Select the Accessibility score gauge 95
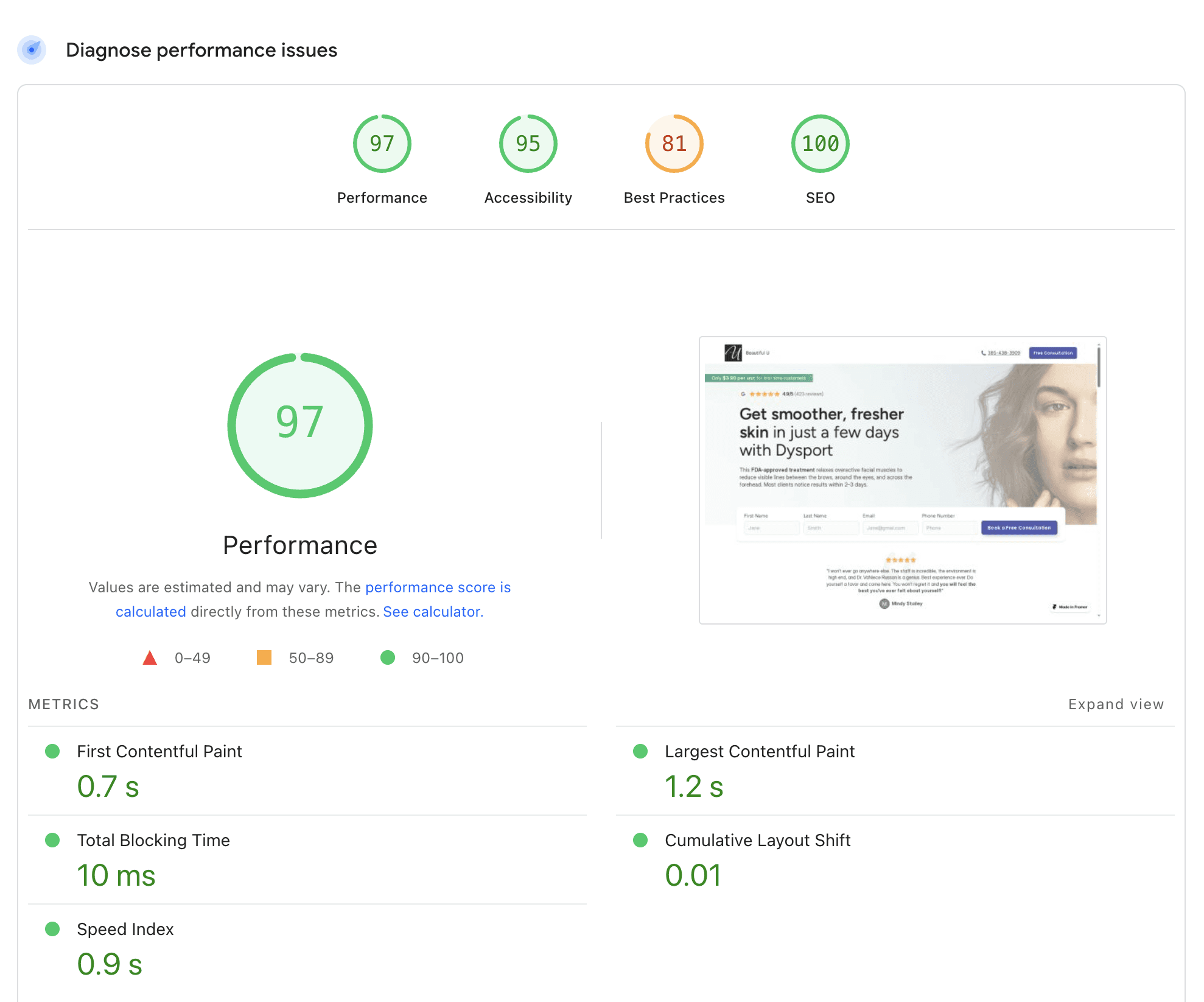Viewport: 1204px width, 1002px height. coord(528,144)
